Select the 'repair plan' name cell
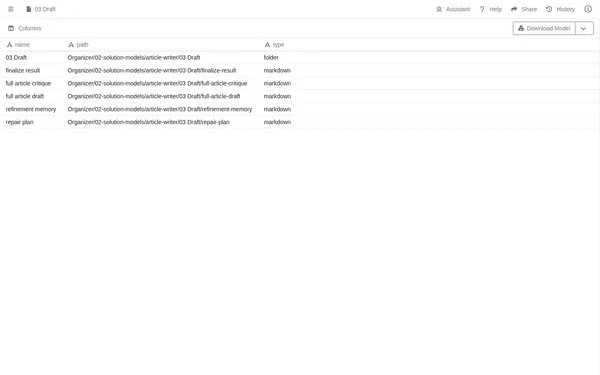Viewport: 600px width, 375px height. click(19, 122)
